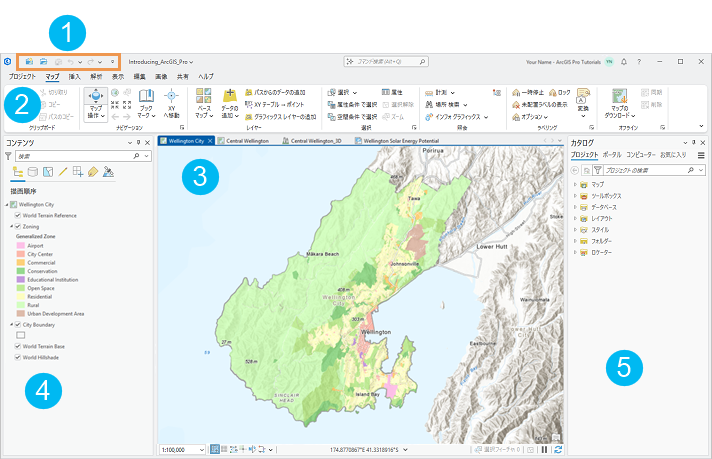Image resolution: width=712 pixels, height=459 pixels.
Task: Select the マップ操作 explore tool
Action: (96, 104)
